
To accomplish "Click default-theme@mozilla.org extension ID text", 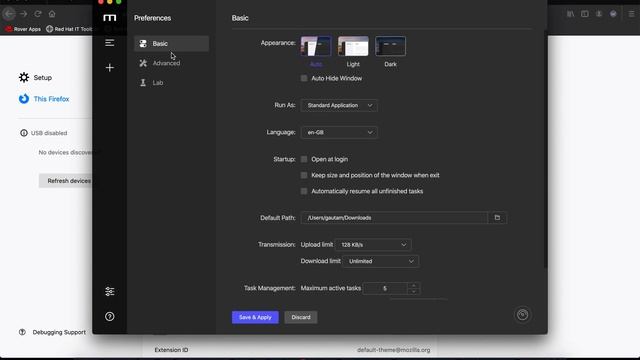I will (393, 350).
